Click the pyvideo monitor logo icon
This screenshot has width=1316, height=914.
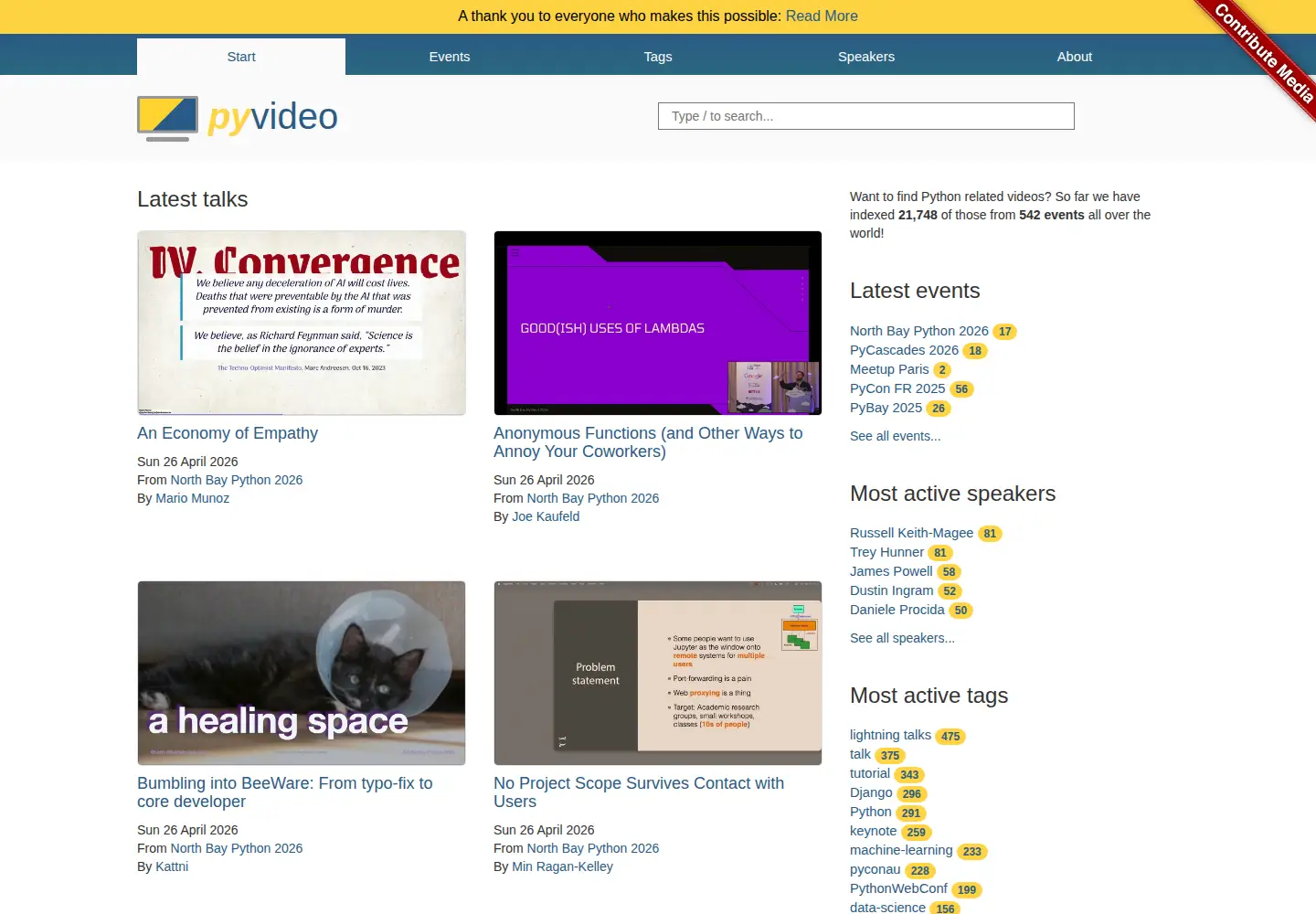tap(167, 119)
